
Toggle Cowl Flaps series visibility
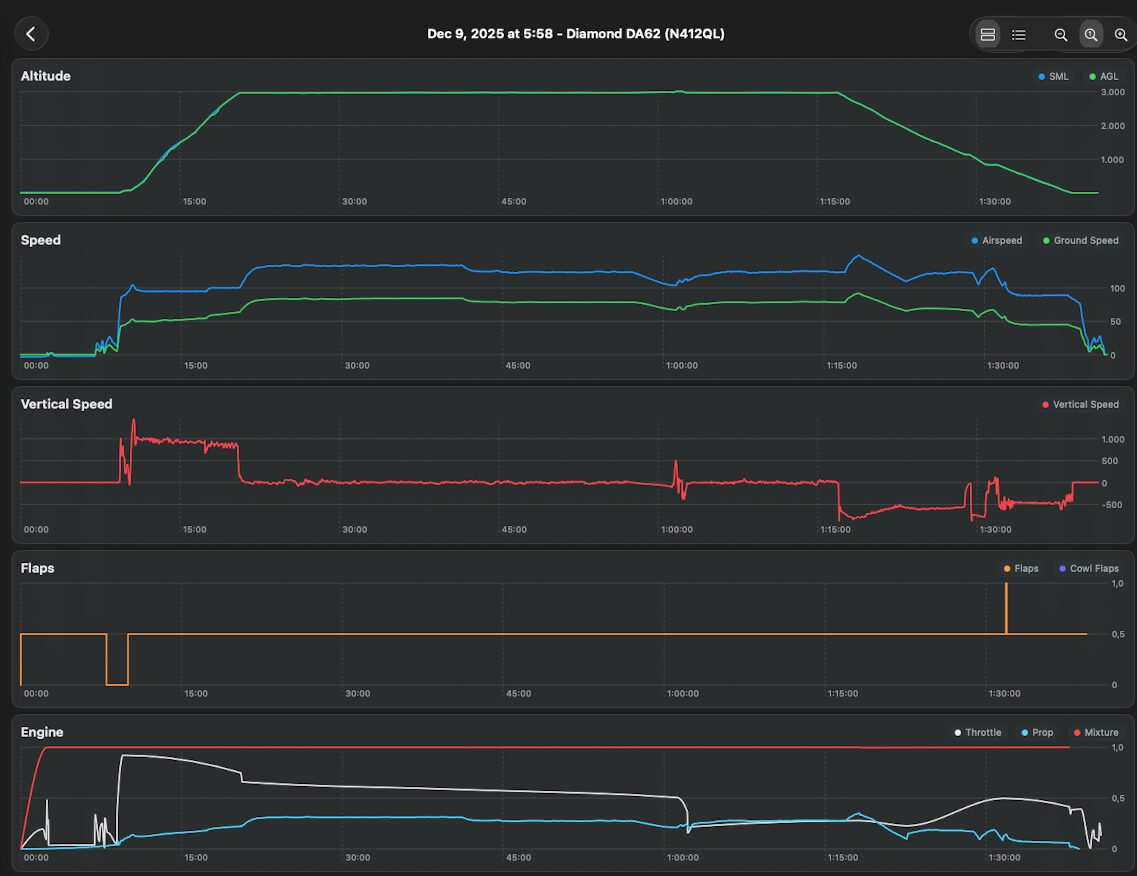pyautogui.click(x=1088, y=569)
